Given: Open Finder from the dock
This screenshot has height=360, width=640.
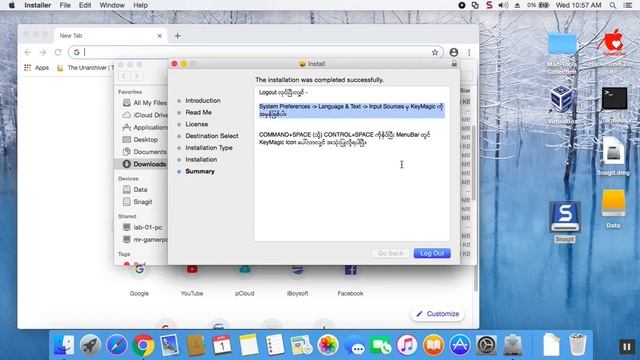Looking at the screenshot, I should [x=64, y=345].
